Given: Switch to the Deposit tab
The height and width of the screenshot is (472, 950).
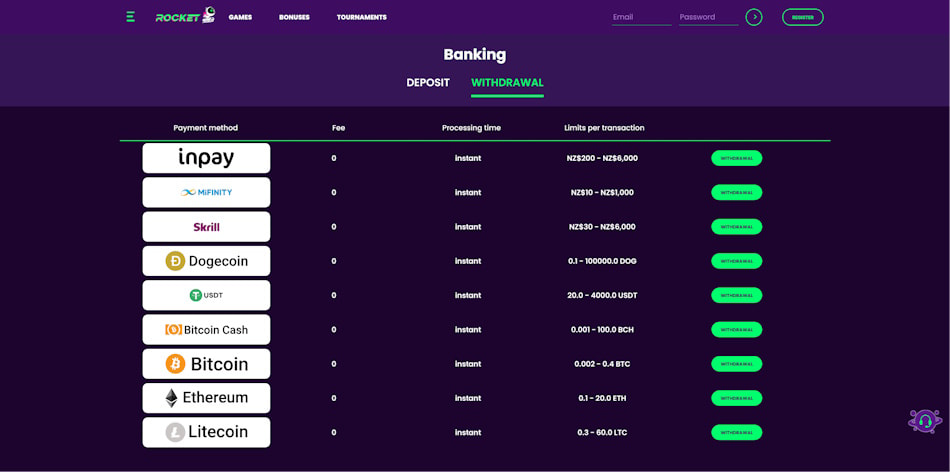Looking at the screenshot, I should point(428,82).
